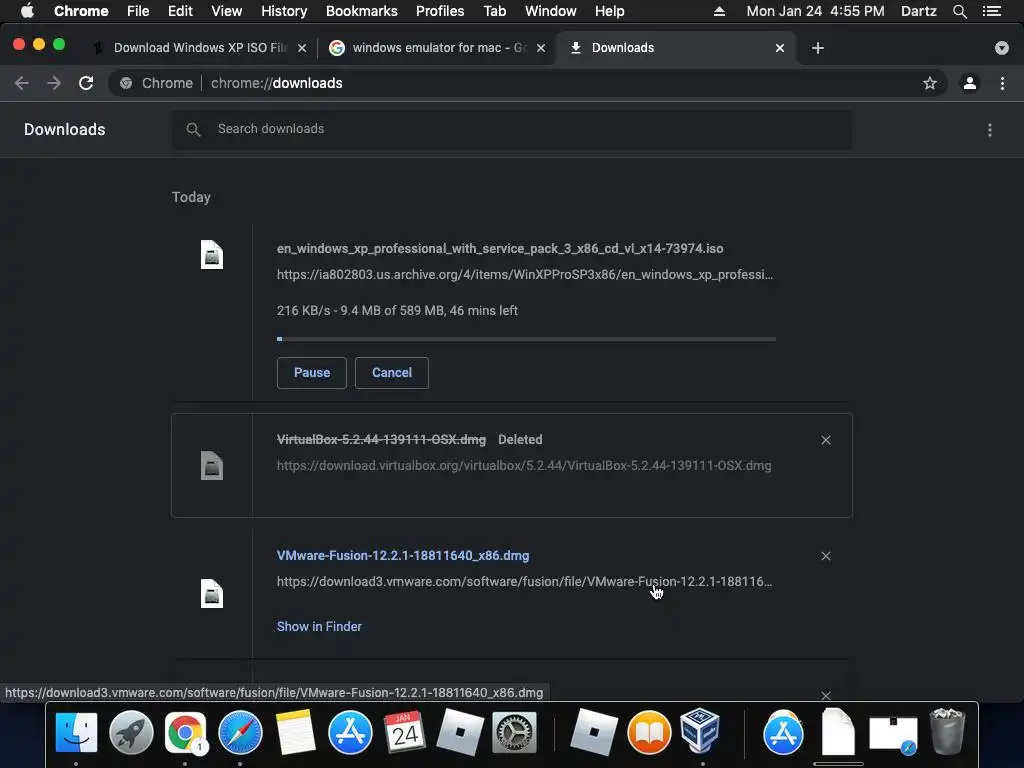Open the View menu
The width and height of the screenshot is (1024, 768).
(227, 11)
